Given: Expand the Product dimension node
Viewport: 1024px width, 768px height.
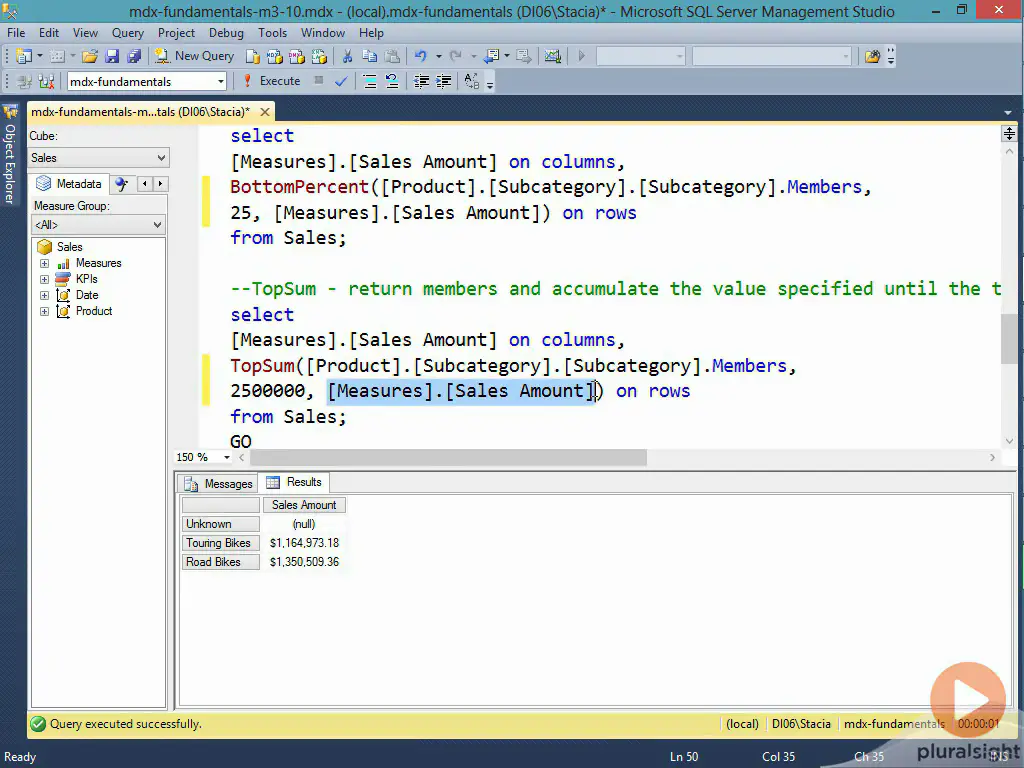Looking at the screenshot, I should pos(45,311).
